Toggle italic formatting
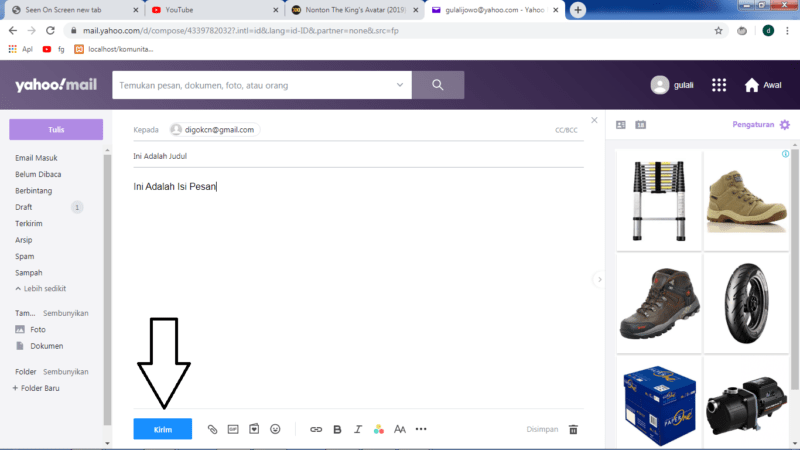Screen dimensions: 800x450 pyautogui.click(x=358, y=430)
